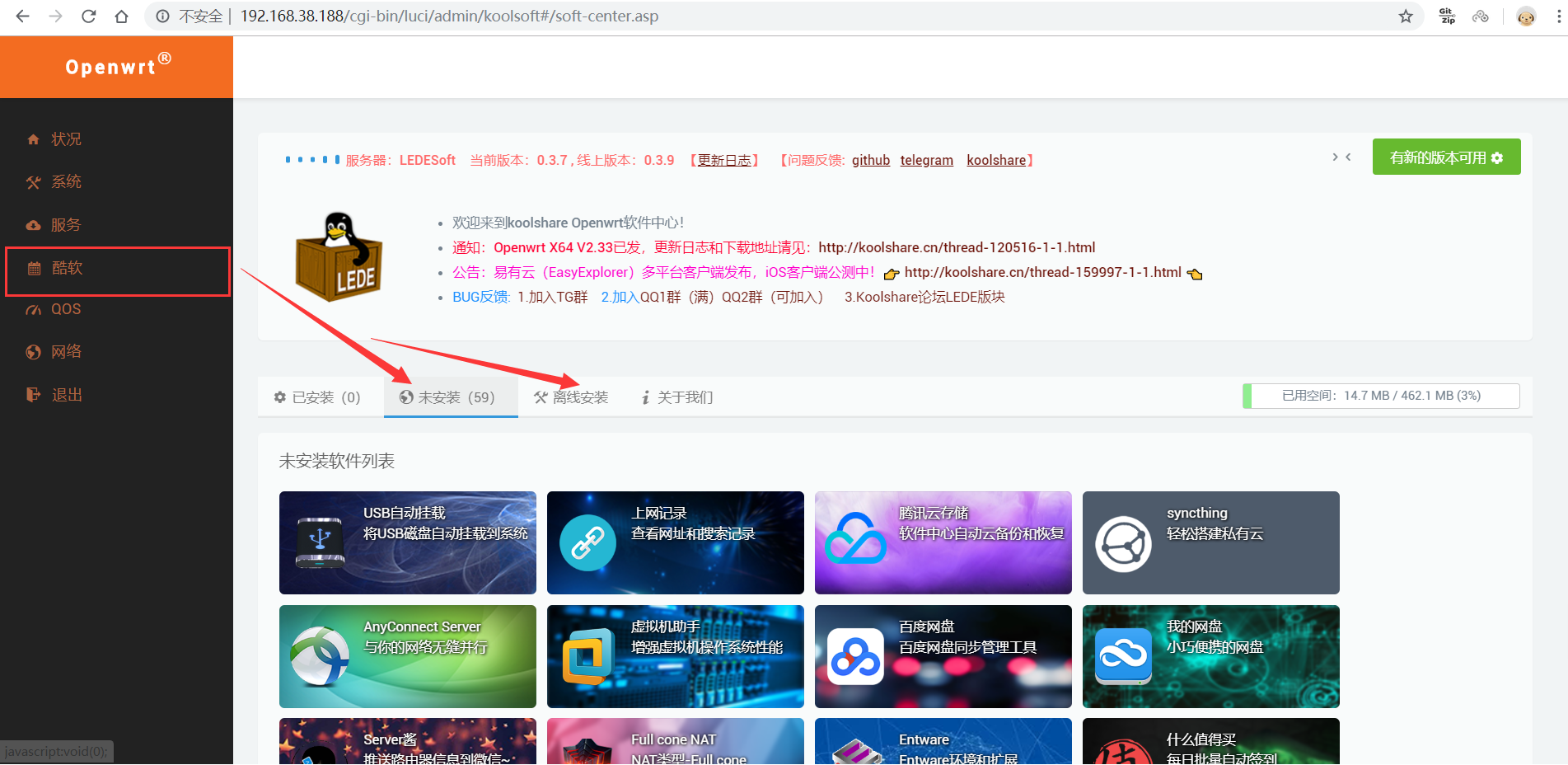
Task: Open the Chrome profile avatar
Action: pyautogui.click(x=1526, y=16)
